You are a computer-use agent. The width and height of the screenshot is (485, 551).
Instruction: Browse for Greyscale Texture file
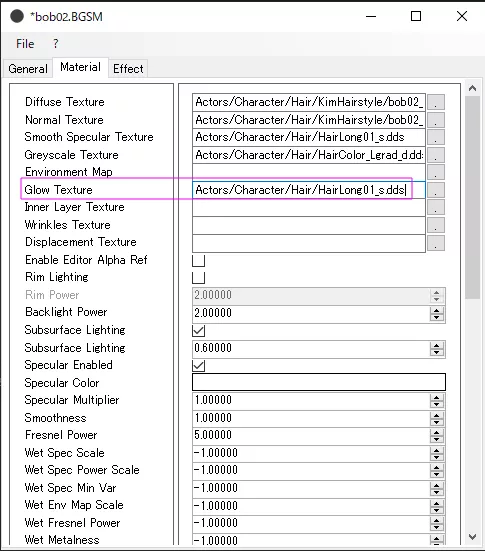436,155
